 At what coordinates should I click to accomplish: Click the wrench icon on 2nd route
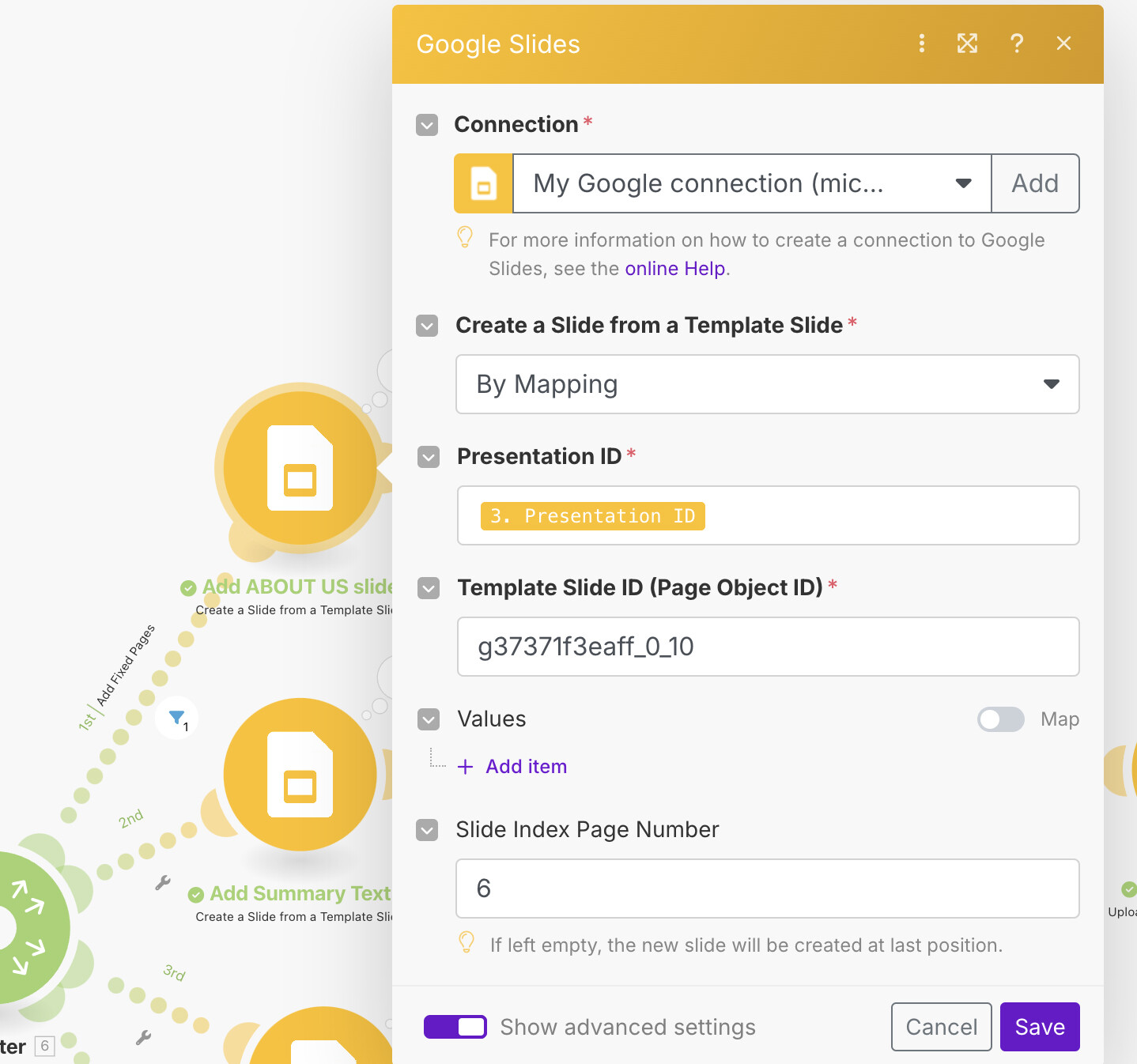(x=163, y=883)
